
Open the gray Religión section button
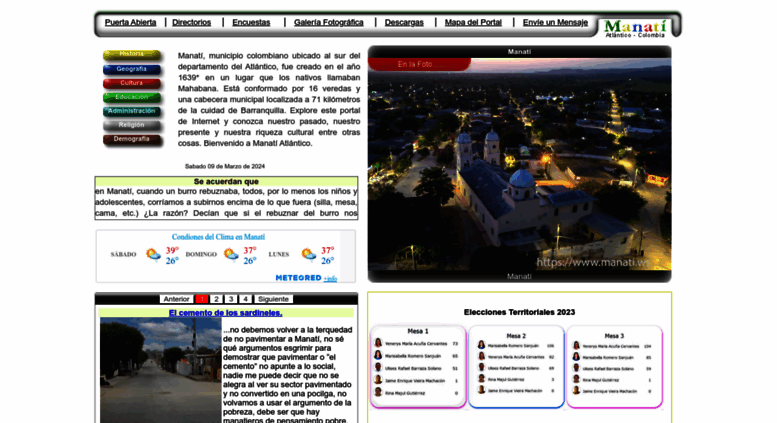[132, 125]
